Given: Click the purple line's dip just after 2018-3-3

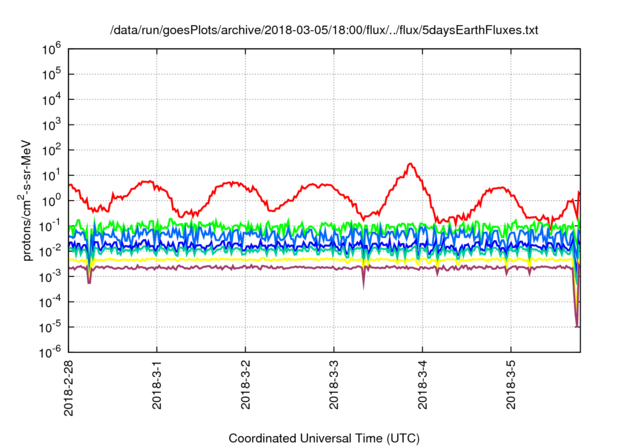Looking at the screenshot, I should pyautogui.click(x=363, y=286).
